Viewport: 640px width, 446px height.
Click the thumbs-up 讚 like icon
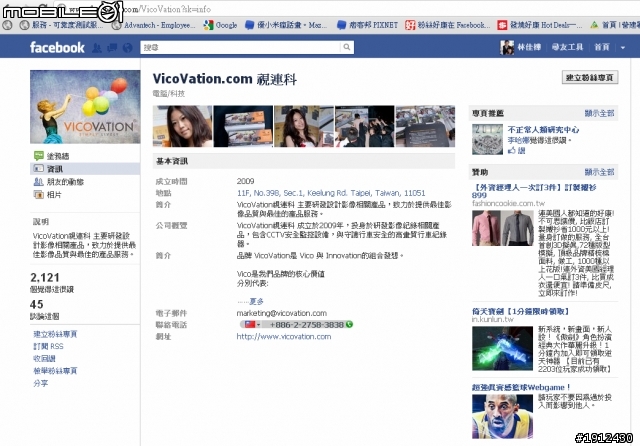512,151
